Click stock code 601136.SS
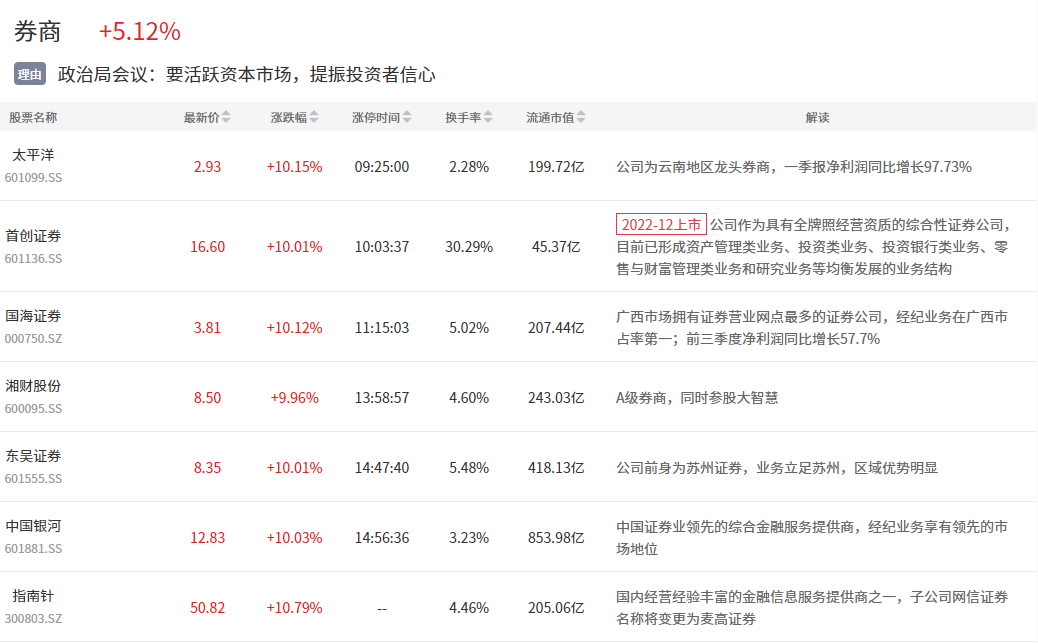The height and width of the screenshot is (643, 1038). tap(33, 259)
